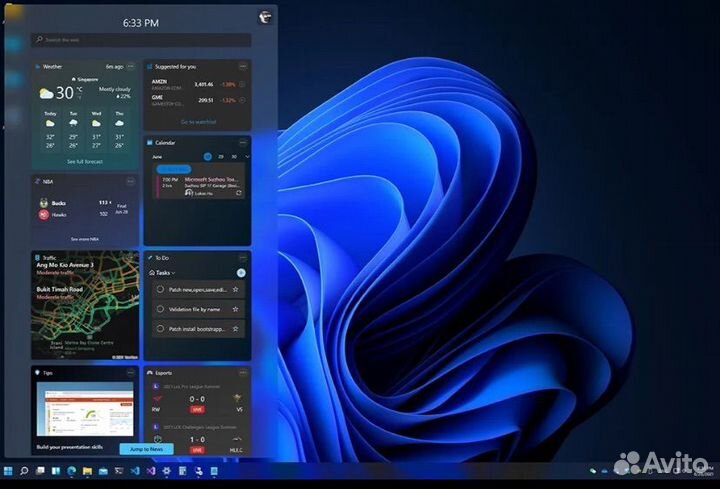The height and width of the screenshot is (489, 720).
Task: Star the 'Validation file by name' task
Action: (x=236, y=309)
